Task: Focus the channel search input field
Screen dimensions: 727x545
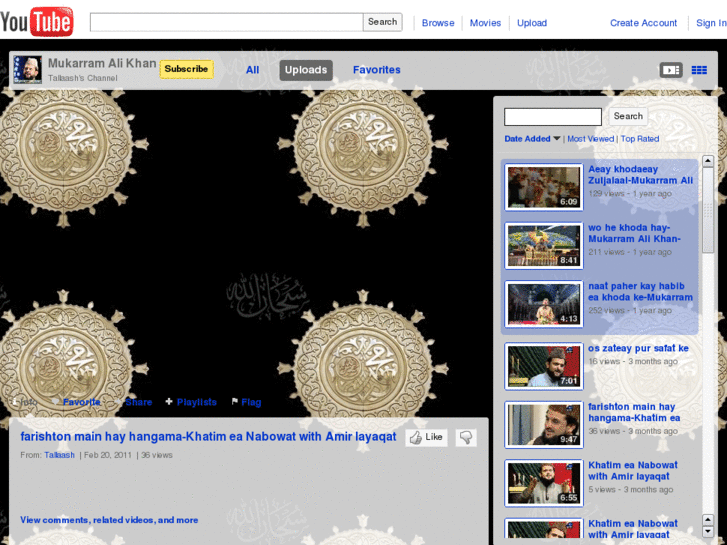Action: (x=552, y=117)
